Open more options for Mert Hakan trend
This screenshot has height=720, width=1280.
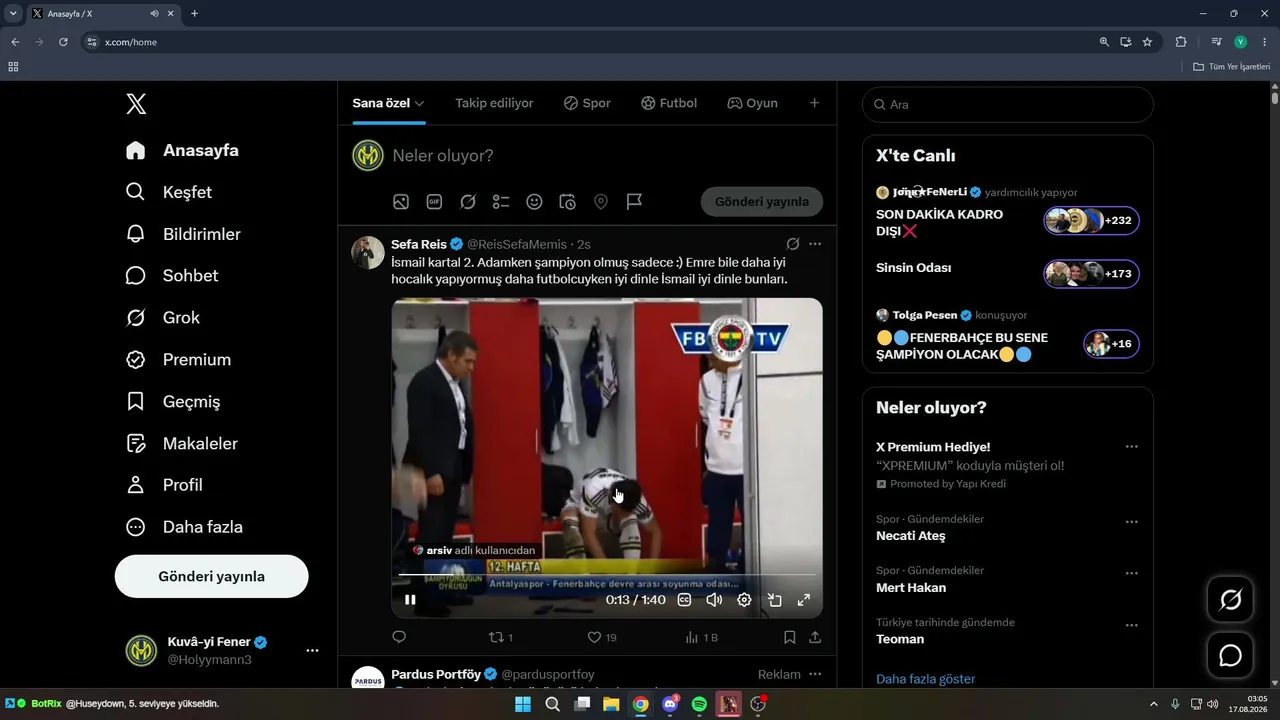click(1132, 574)
